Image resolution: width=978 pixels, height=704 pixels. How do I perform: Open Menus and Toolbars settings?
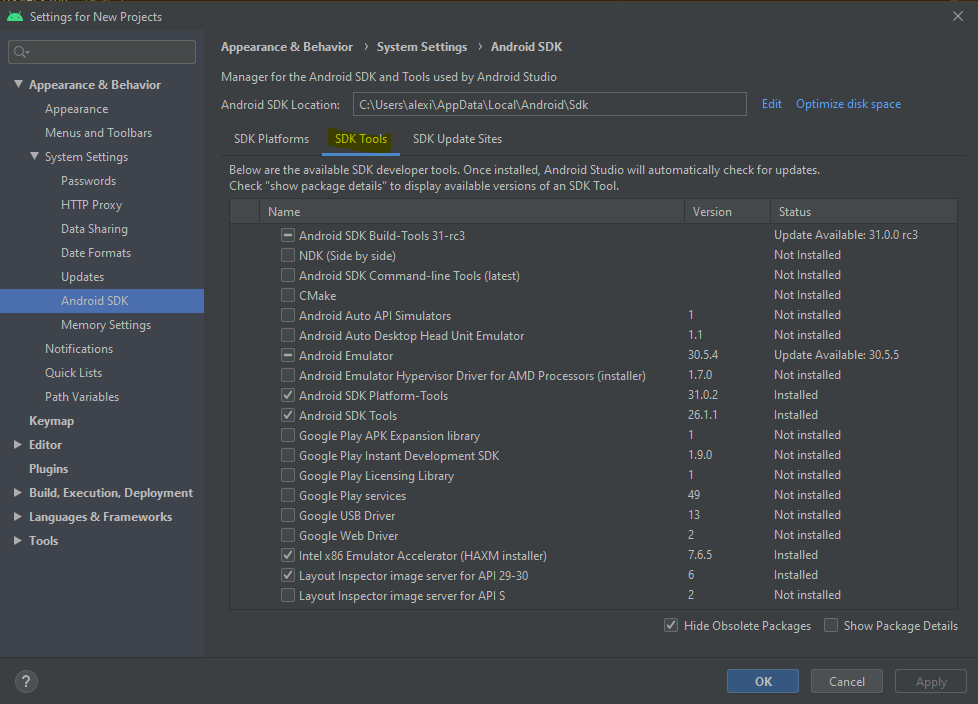click(99, 133)
